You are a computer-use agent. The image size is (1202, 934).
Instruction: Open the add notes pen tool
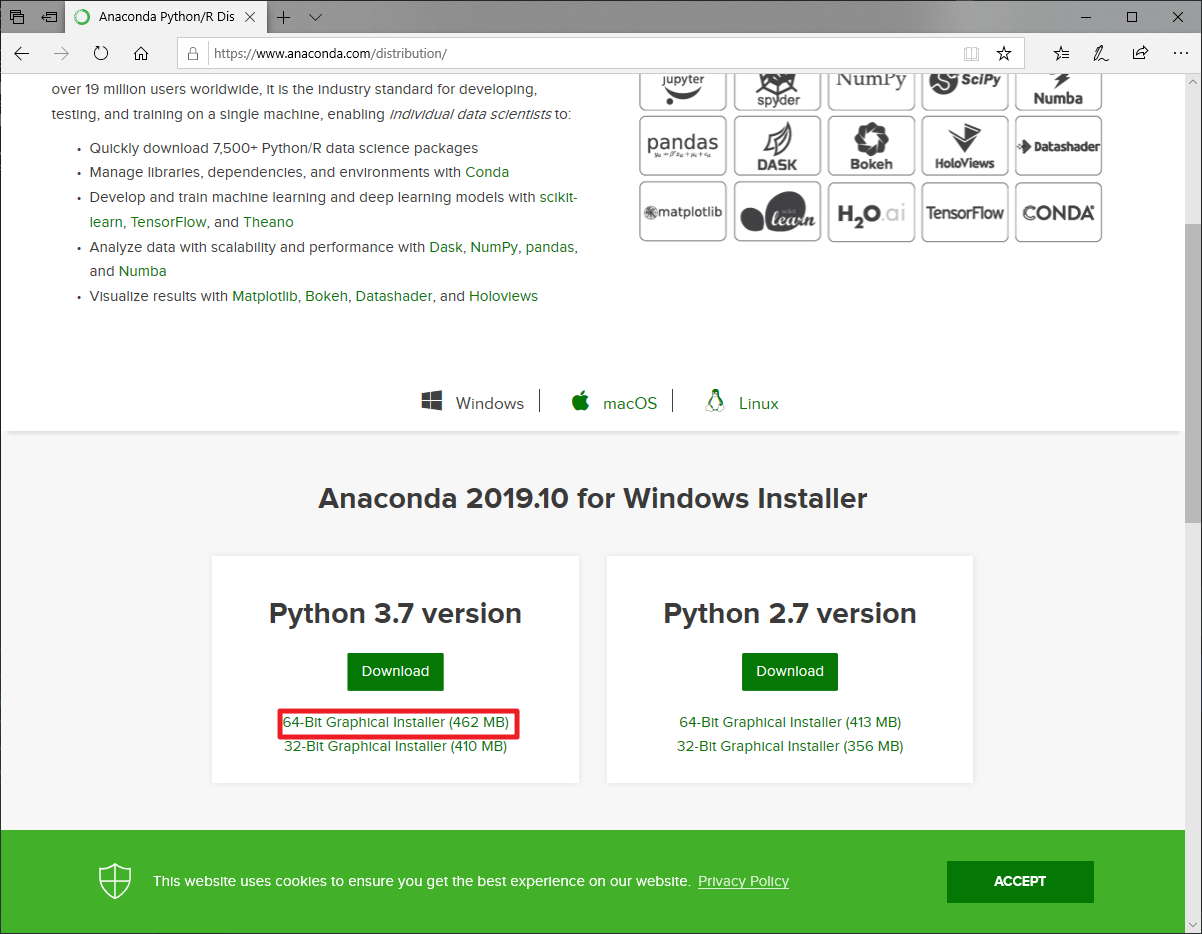pos(1101,53)
